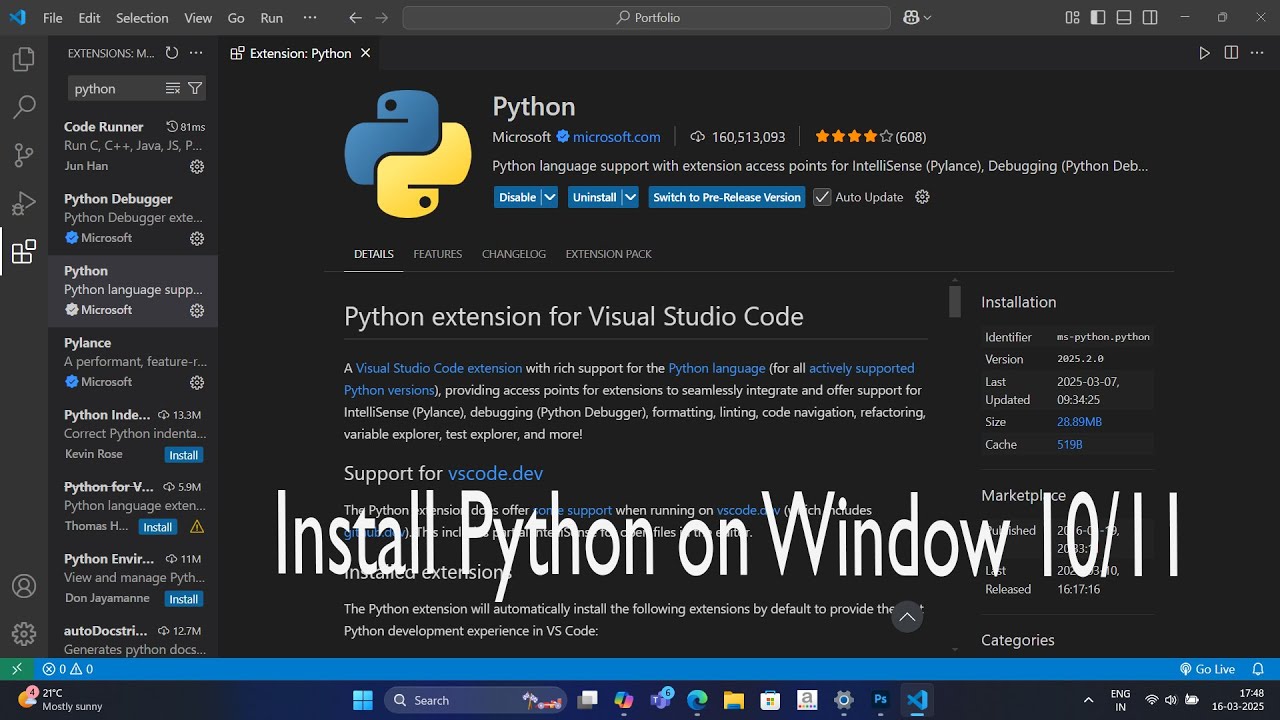The width and height of the screenshot is (1280, 720).
Task: Clear extensions search results icon
Action: (173, 89)
